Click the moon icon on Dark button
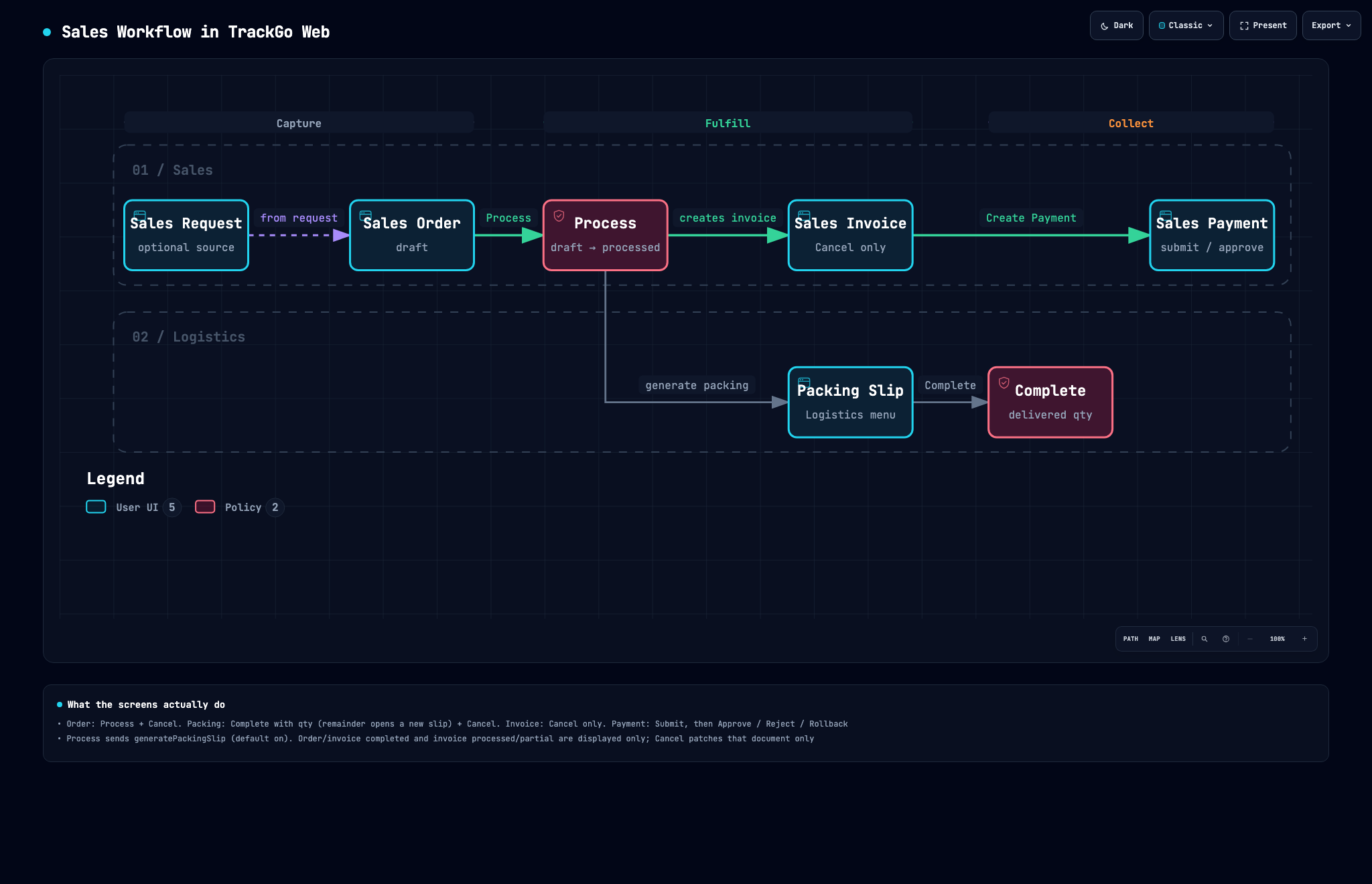This screenshot has height=884, width=1372. tap(1104, 26)
